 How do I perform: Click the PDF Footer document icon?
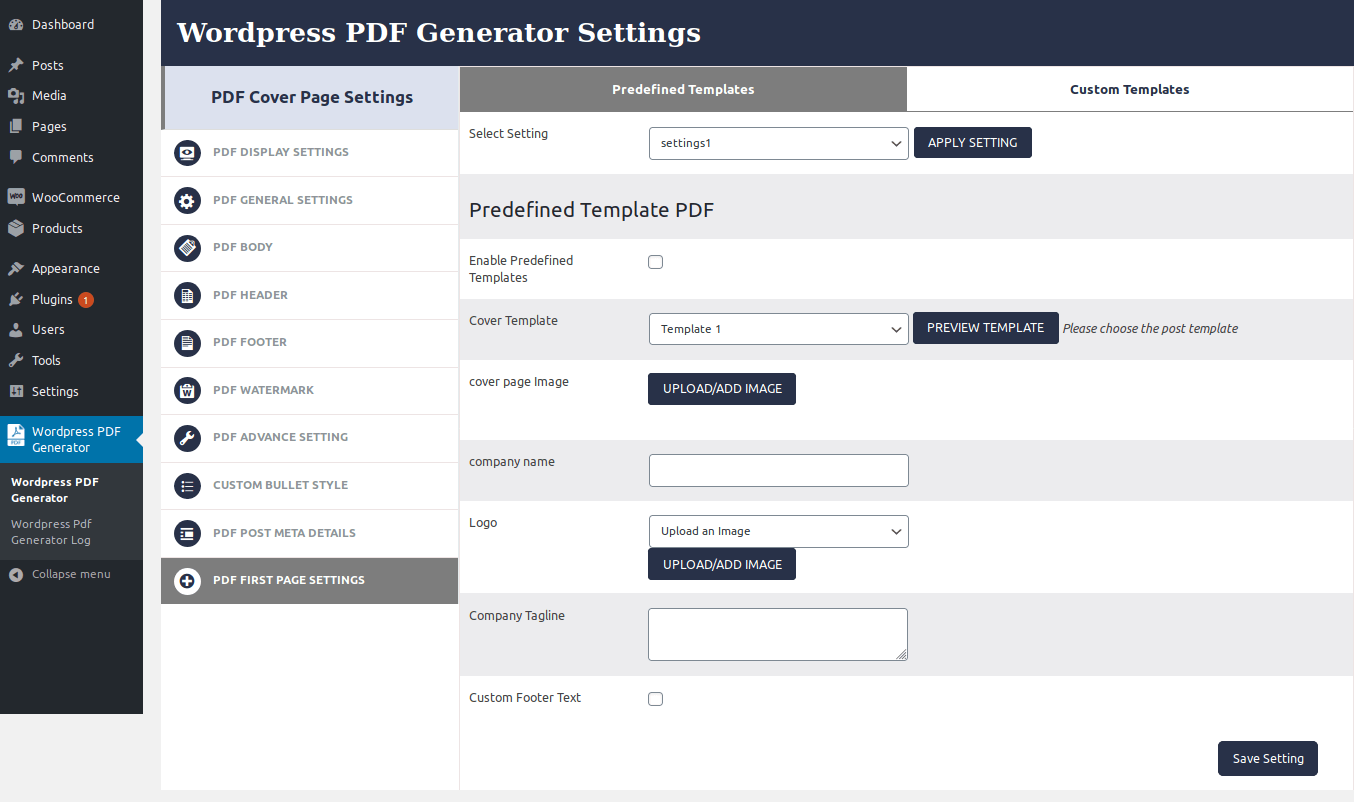coord(187,342)
